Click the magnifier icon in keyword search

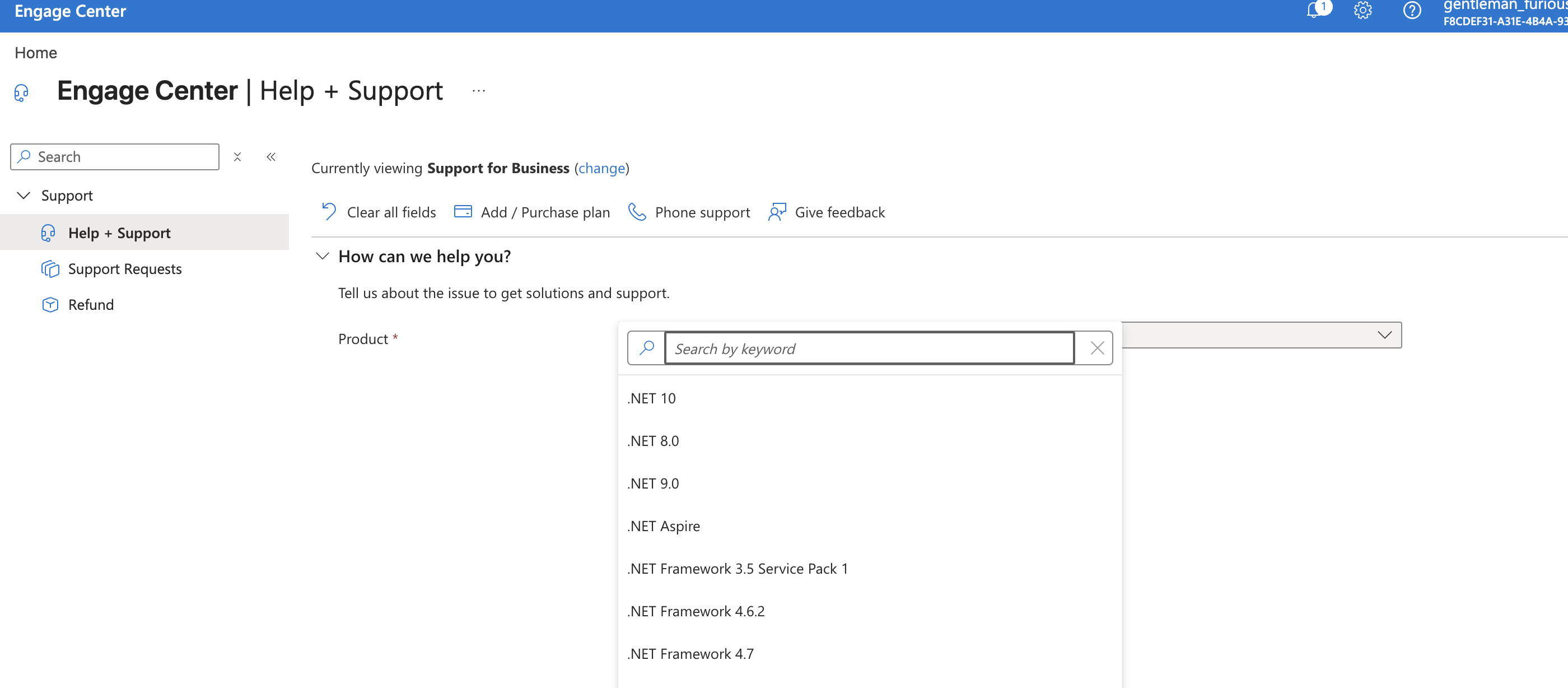click(646, 348)
